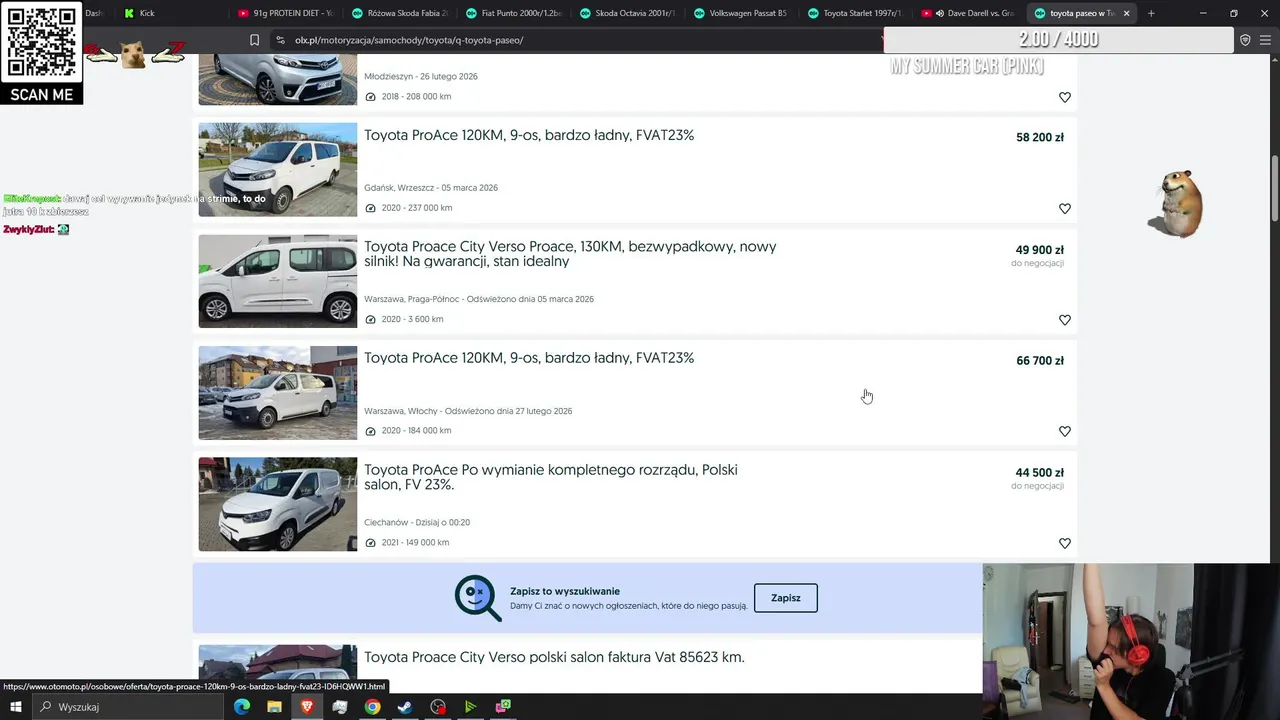Favorite the 58 200 zł Toyota ProAce listing
The height and width of the screenshot is (720, 1280).
1064,209
